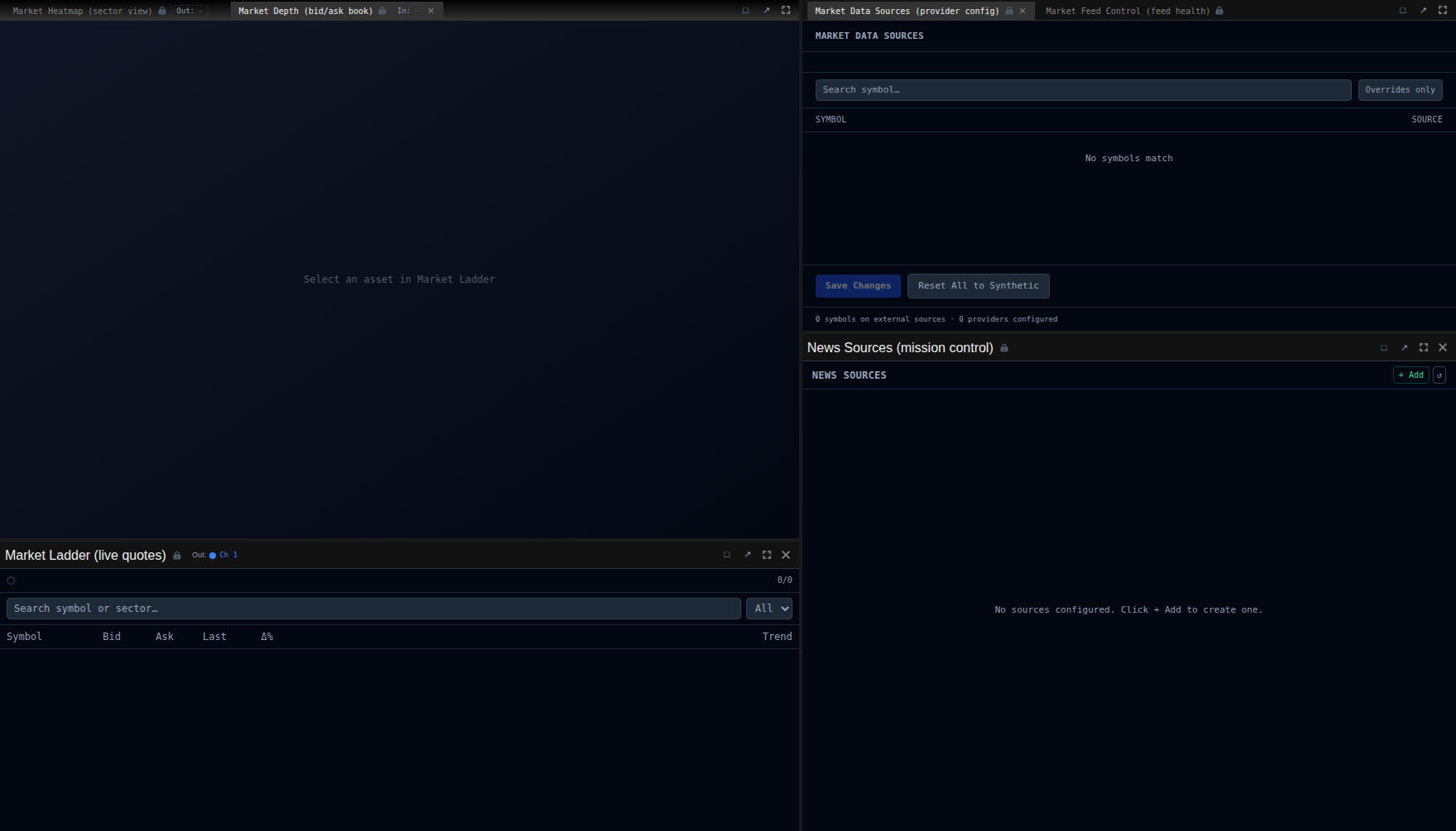Click the 'Select an asset in Market Ladder' message
The image size is (1456, 831).
click(400, 279)
